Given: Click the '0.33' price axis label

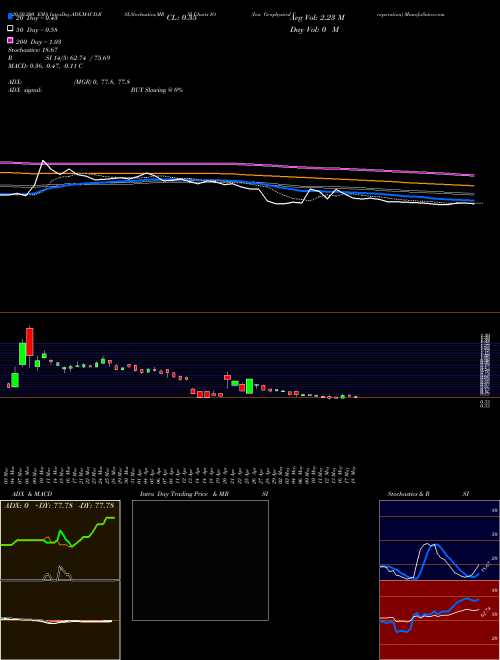Looking at the screenshot, I should (484, 404).
